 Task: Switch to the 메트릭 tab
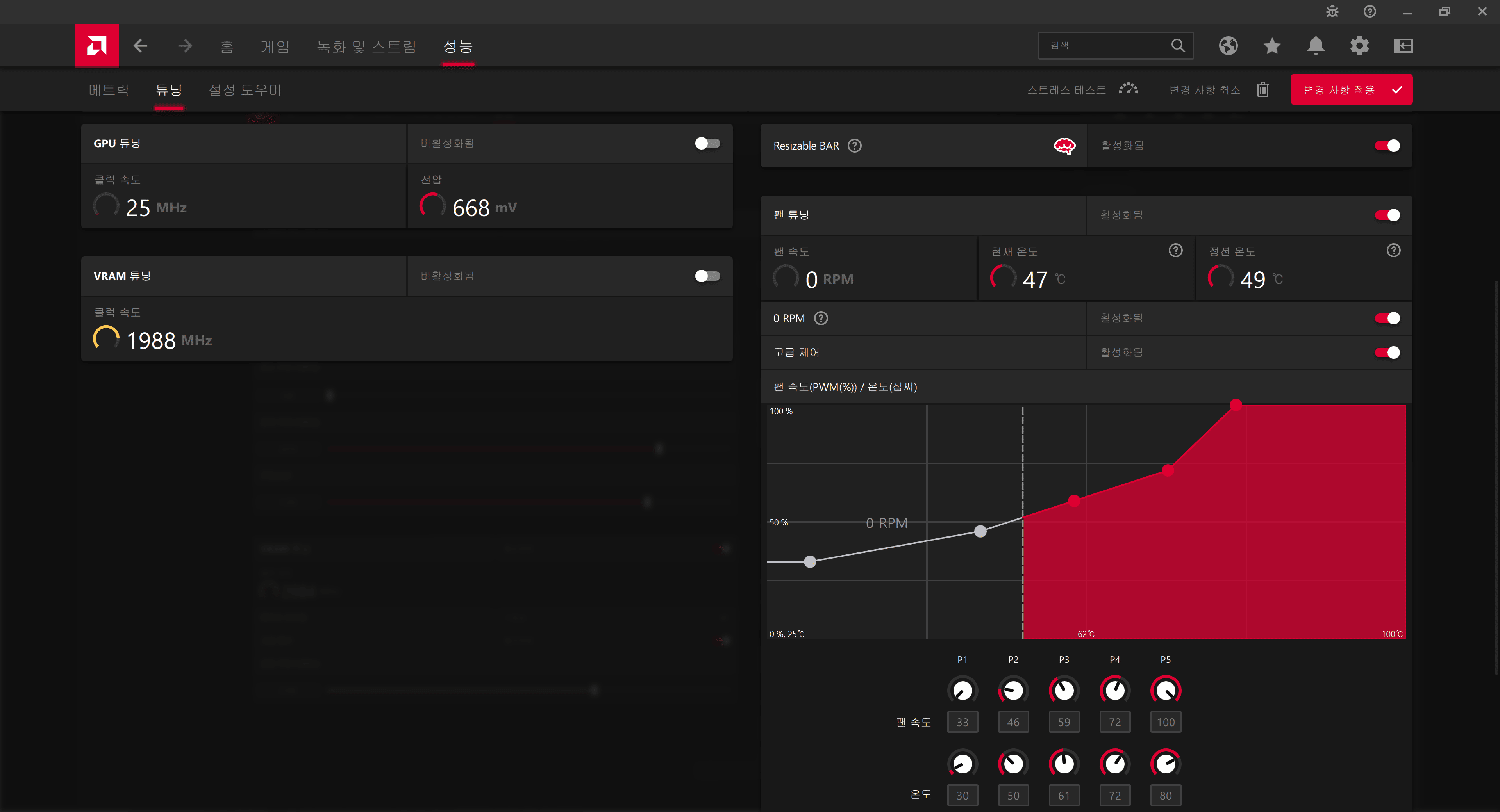coord(109,90)
